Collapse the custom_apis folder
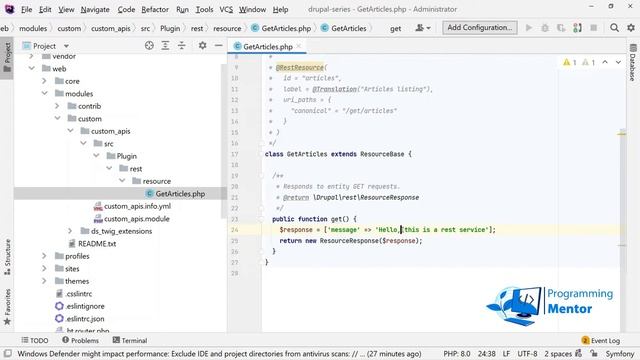 [70, 131]
